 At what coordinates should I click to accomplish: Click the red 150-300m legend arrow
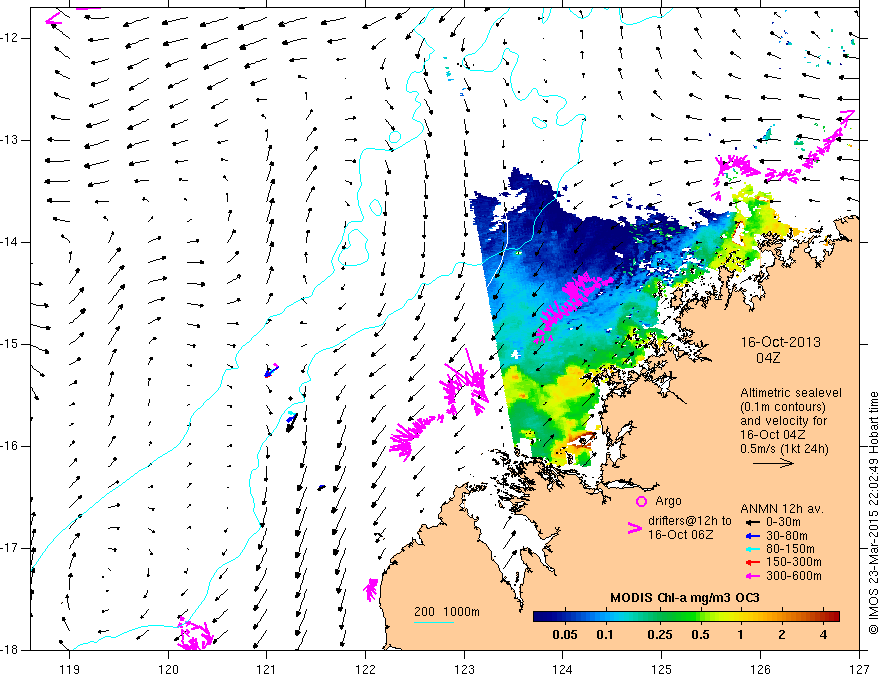tap(752, 563)
